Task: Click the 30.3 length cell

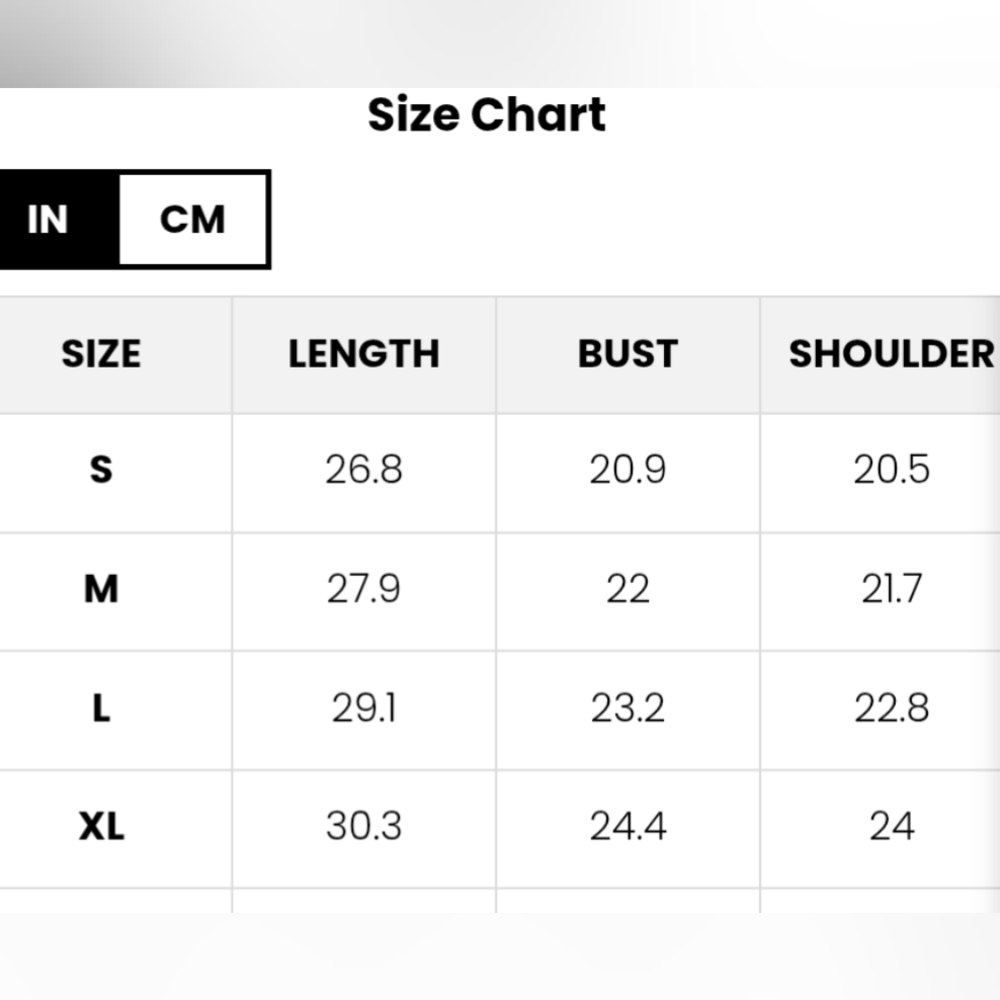Action: pos(364,827)
